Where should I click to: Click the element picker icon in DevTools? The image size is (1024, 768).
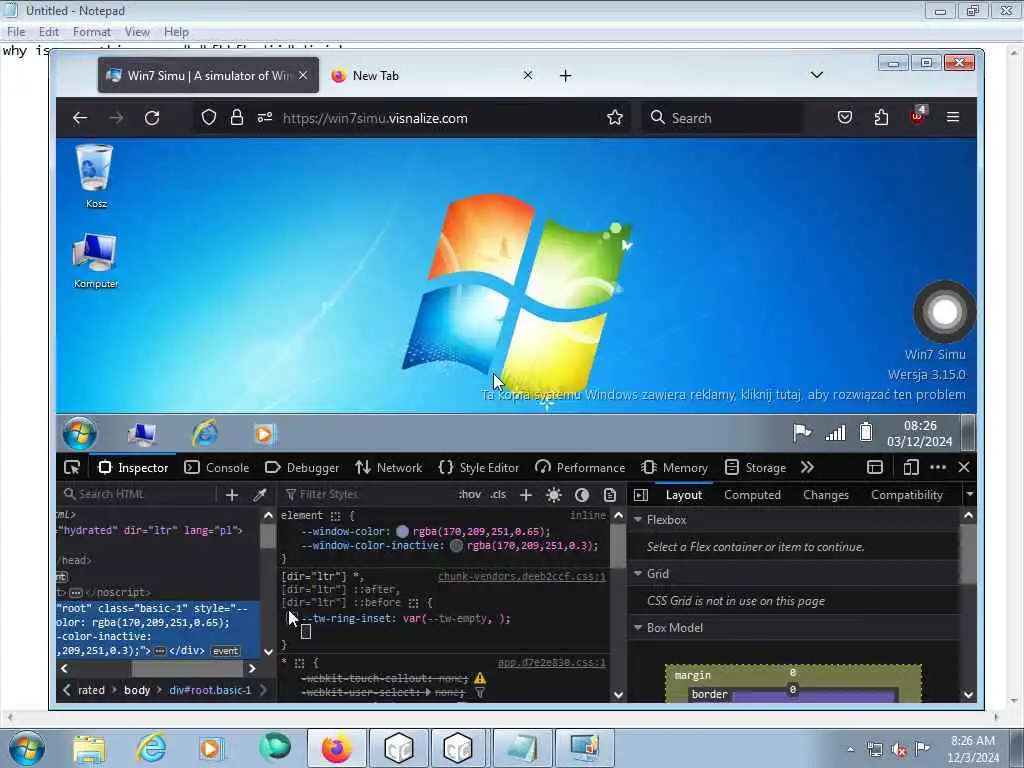pyautogui.click(x=72, y=468)
